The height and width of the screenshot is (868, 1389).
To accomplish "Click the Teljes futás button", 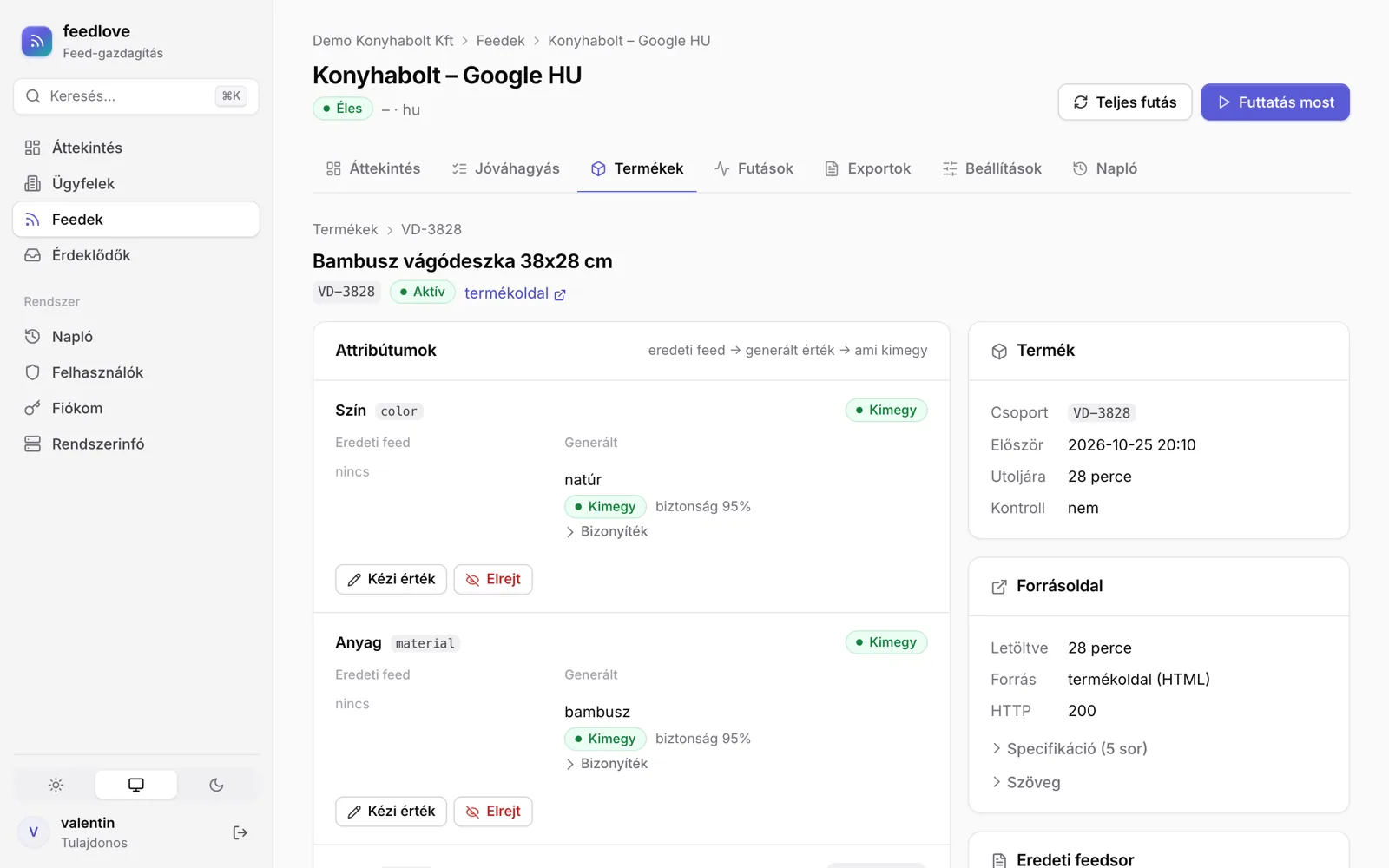I will pos(1125,102).
